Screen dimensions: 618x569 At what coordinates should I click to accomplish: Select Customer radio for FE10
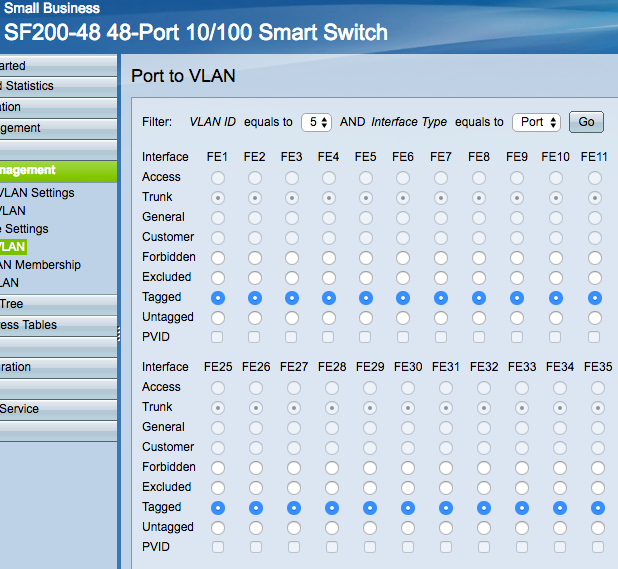pyautogui.click(x=556, y=238)
